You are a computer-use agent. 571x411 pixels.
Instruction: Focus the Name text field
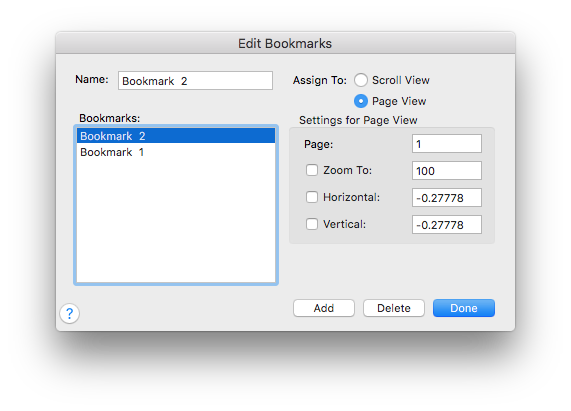(x=195, y=80)
